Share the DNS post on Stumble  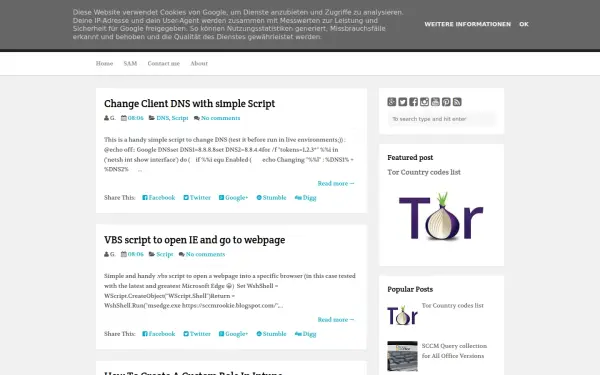[271, 198]
